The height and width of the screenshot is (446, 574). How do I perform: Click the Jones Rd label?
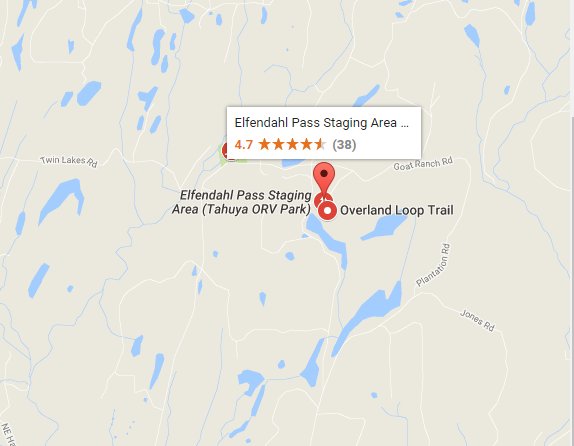tap(477, 320)
